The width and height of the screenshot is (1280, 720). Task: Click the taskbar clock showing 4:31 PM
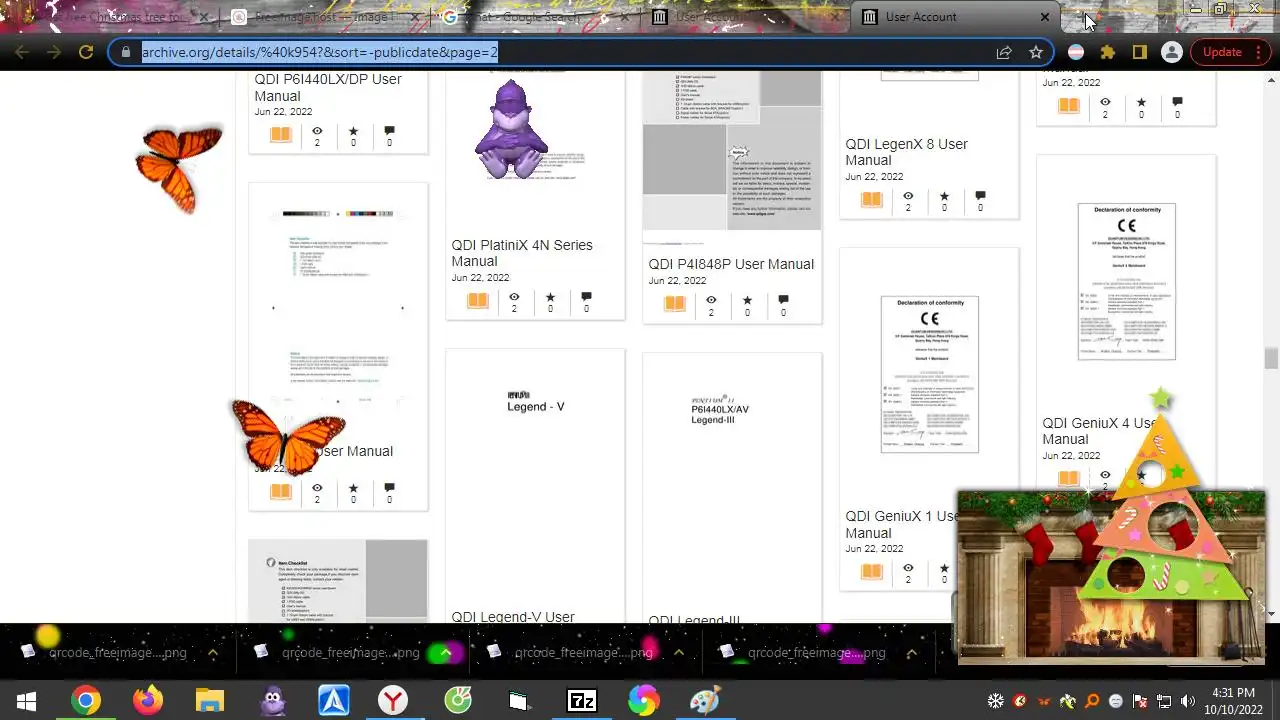(1232, 701)
